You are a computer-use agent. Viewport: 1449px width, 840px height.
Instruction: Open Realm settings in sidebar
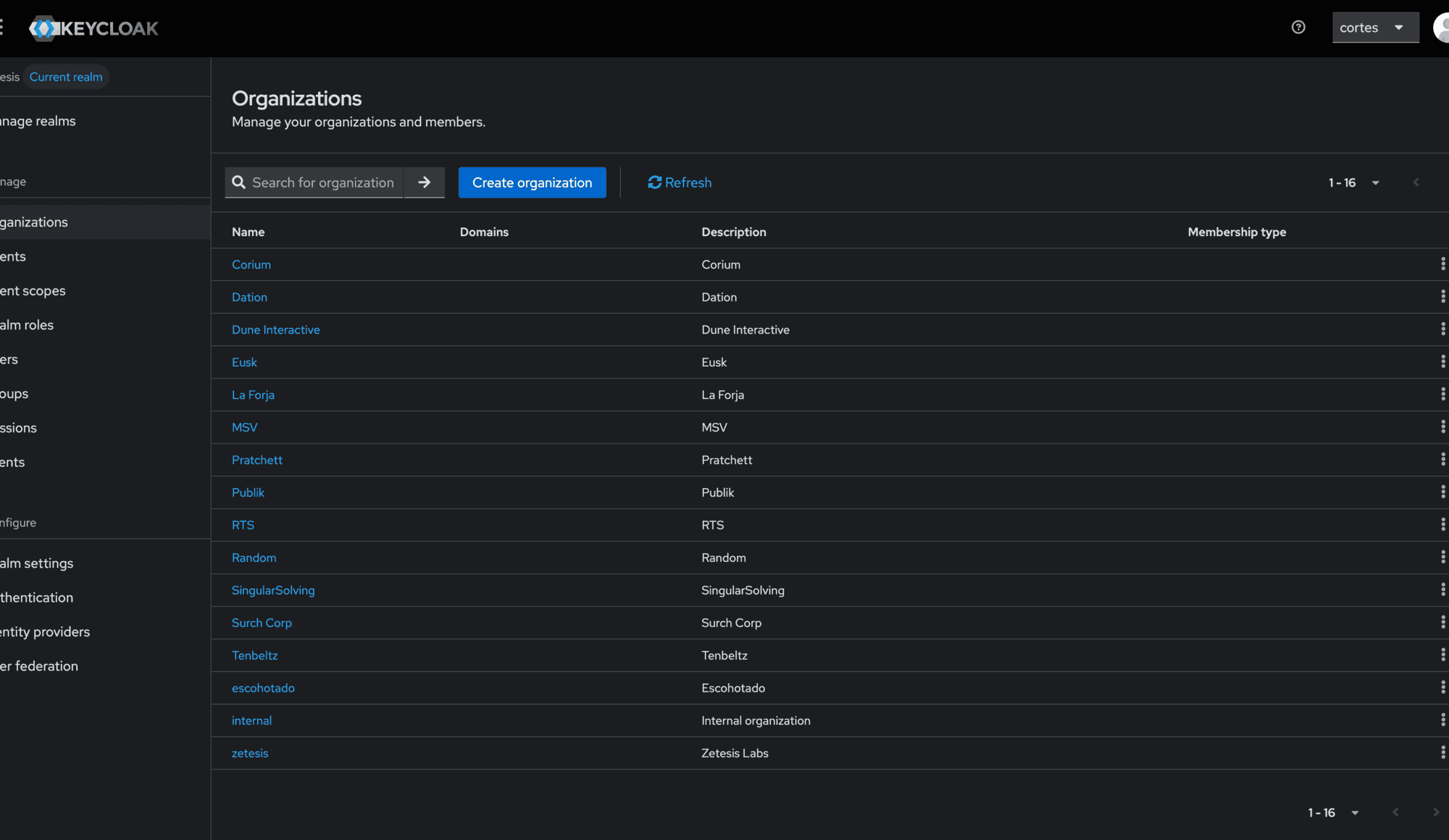click(x=36, y=563)
